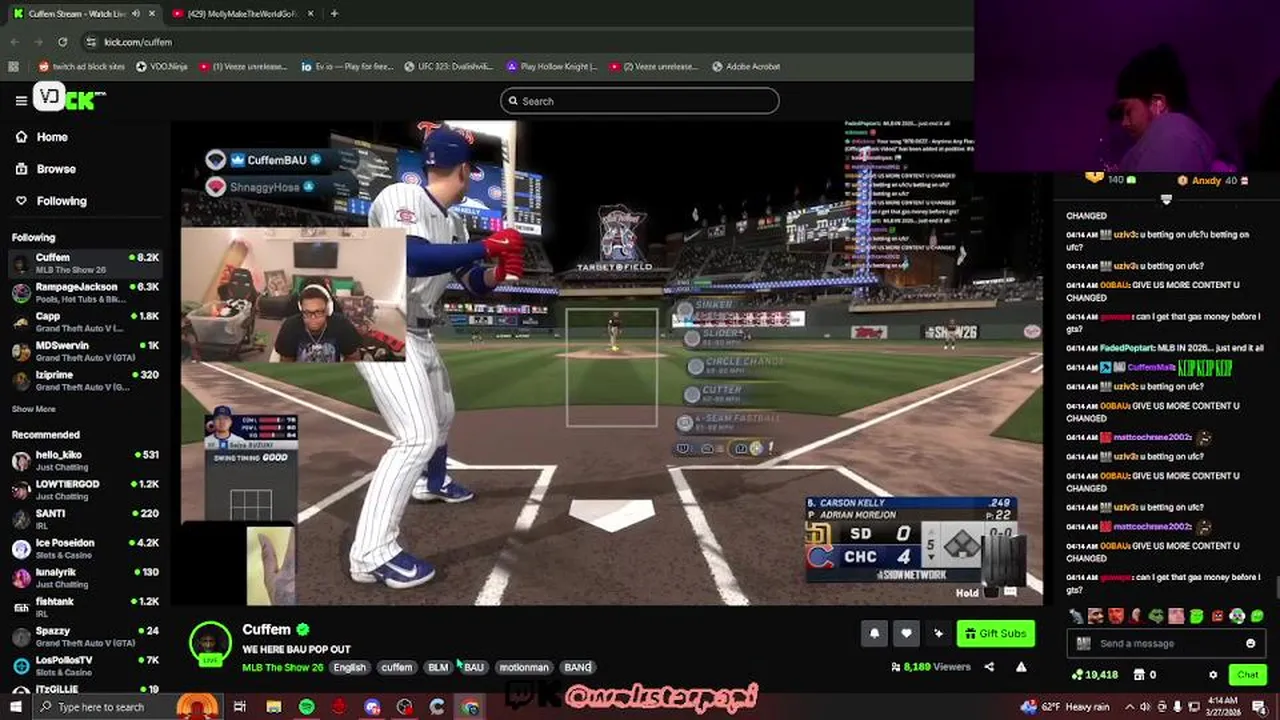
Task: Click the sparkle icon beside Gift Subs
Action: pyautogui.click(x=938, y=633)
